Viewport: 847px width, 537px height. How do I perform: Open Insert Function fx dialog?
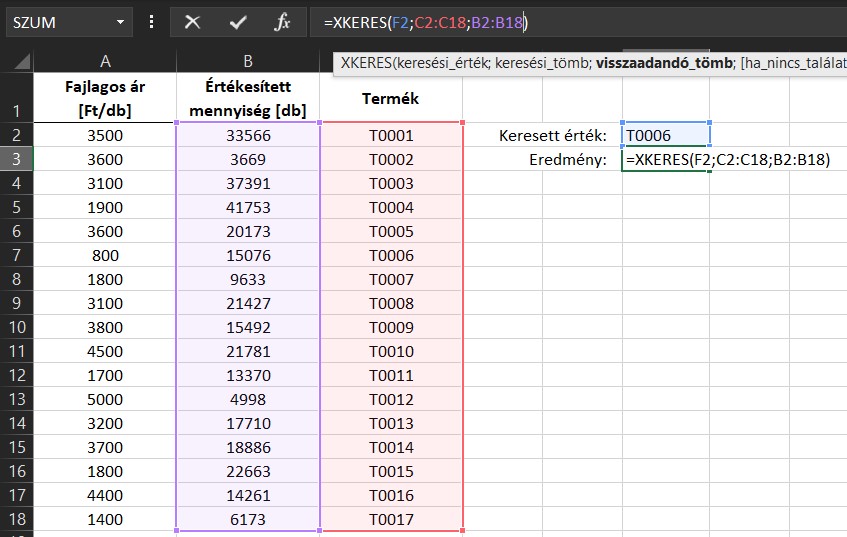[x=282, y=21]
